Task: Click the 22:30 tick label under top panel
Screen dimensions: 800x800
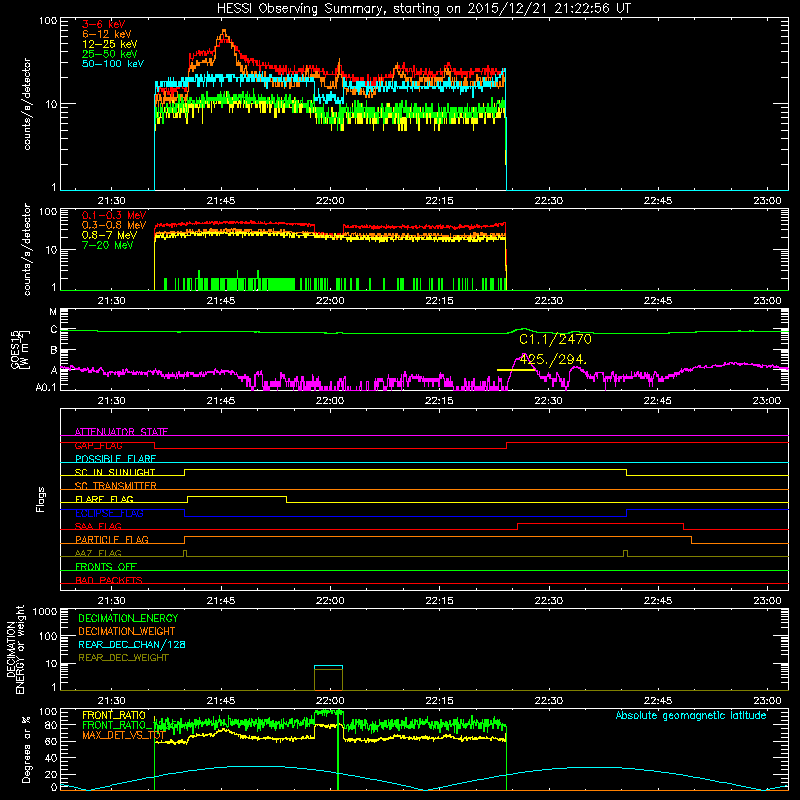Action: (548, 201)
